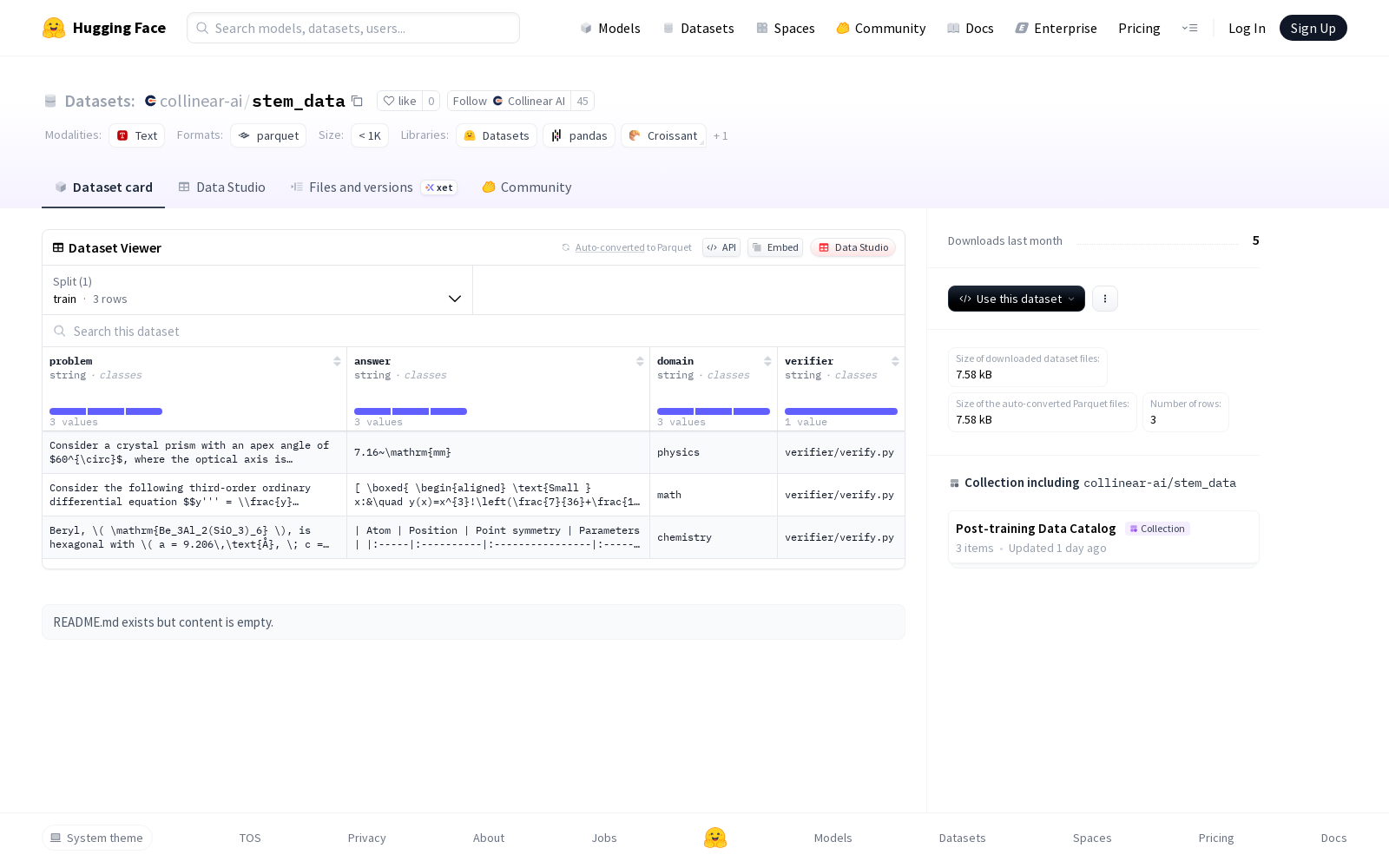The height and width of the screenshot is (868, 1389).
Task: Select the Beryl problem cell
Action: [x=194, y=537]
